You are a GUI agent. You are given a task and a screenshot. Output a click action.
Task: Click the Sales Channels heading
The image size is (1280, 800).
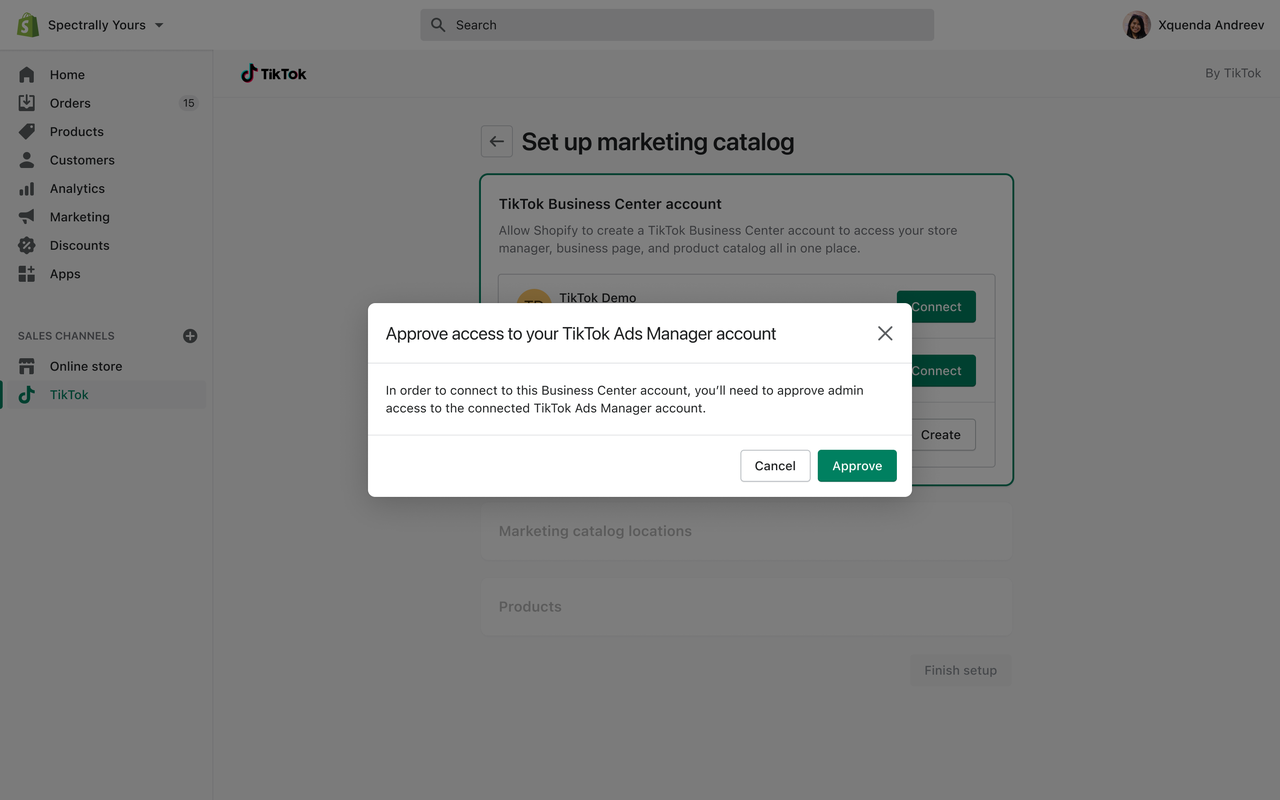[66, 336]
